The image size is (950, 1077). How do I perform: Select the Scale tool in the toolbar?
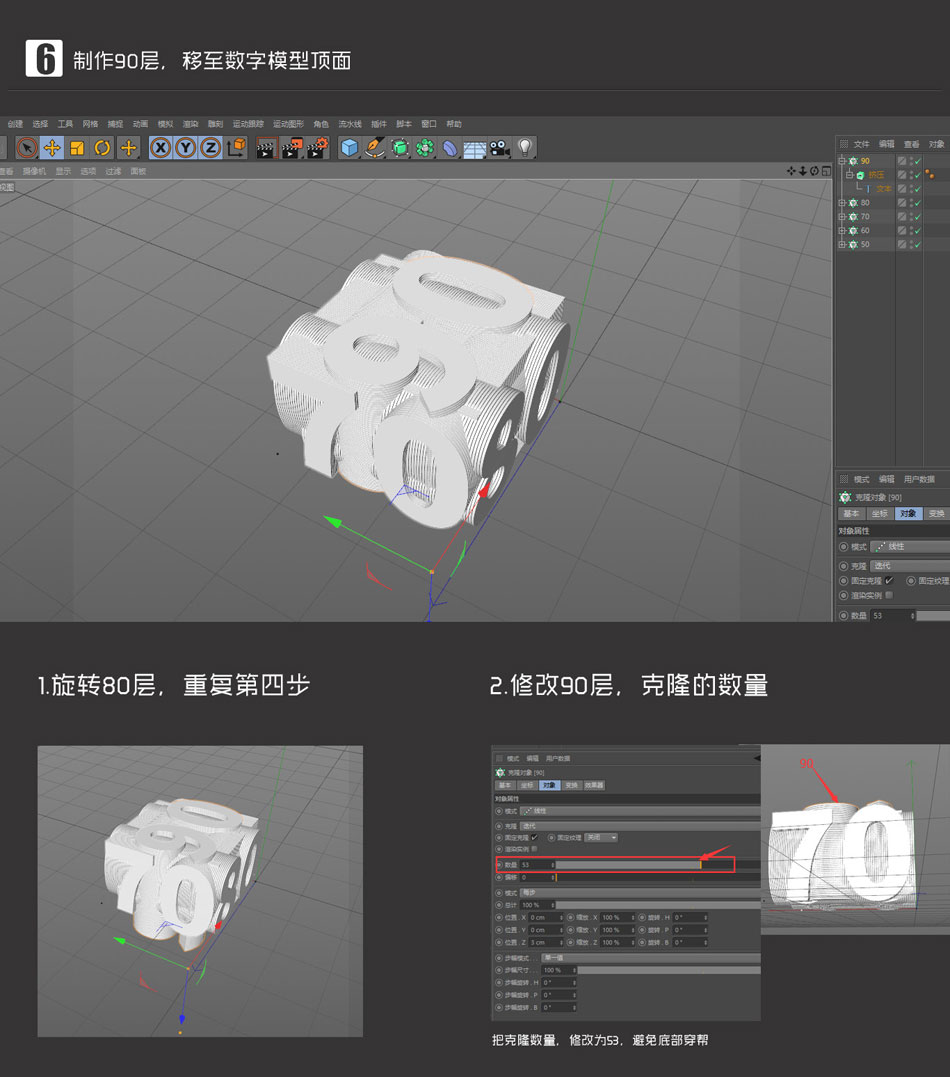click(x=77, y=148)
